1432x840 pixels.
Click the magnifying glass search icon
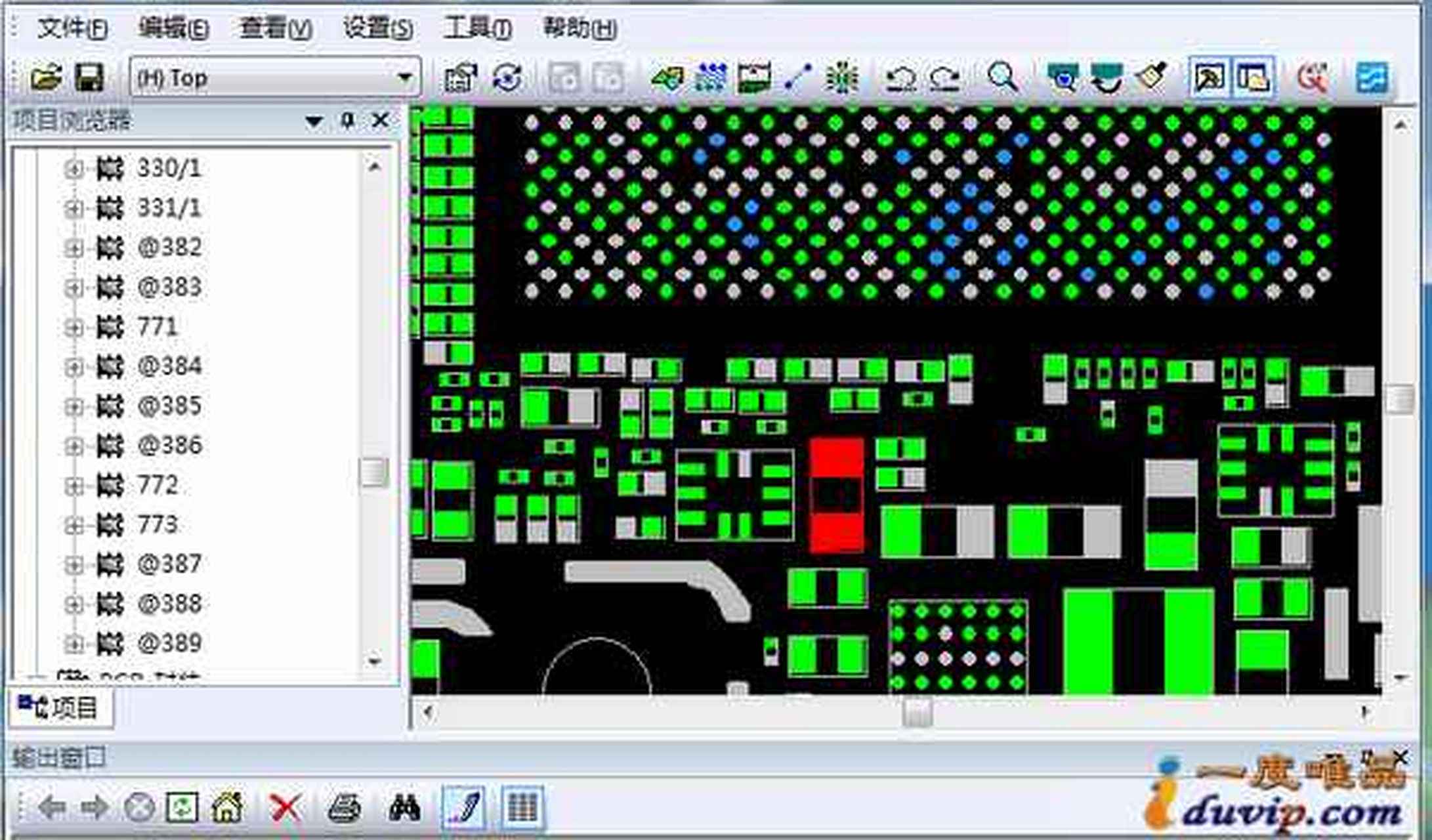coord(1002,77)
